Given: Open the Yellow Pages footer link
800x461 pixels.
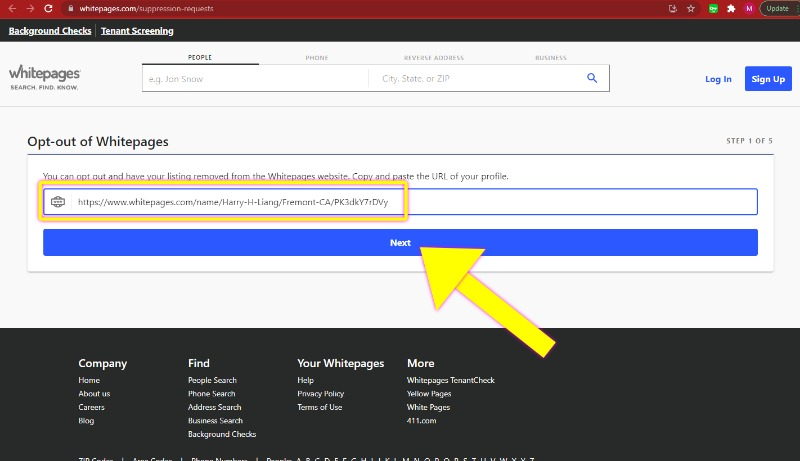Looking at the screenshot, I should pyautogui.click(x=429, y=394).
